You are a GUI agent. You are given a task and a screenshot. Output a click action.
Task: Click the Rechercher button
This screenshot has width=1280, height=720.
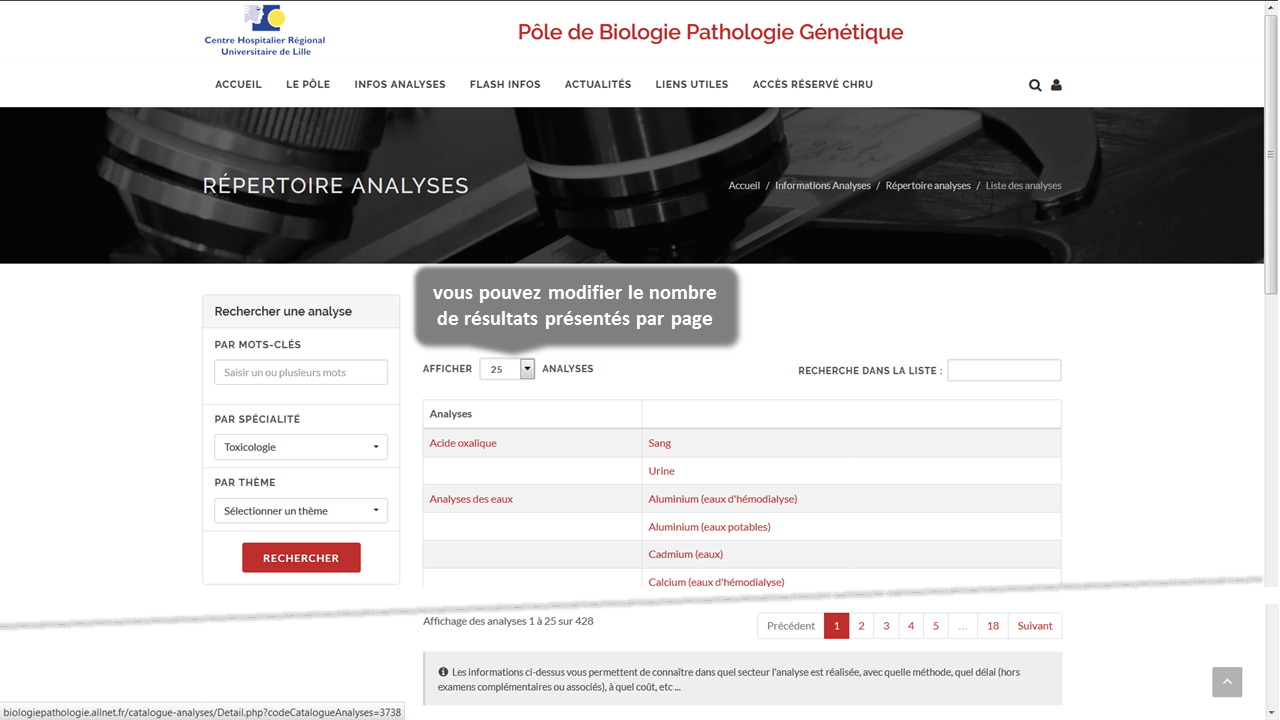(x=301, y=558)
